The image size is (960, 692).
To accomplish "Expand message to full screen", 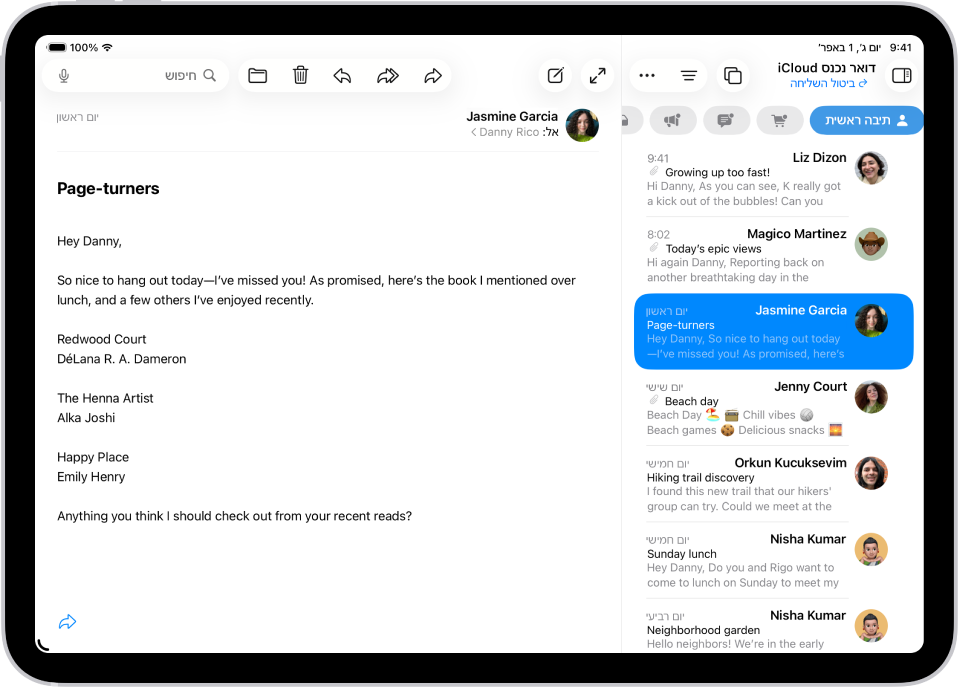I will tap(597, 75).
